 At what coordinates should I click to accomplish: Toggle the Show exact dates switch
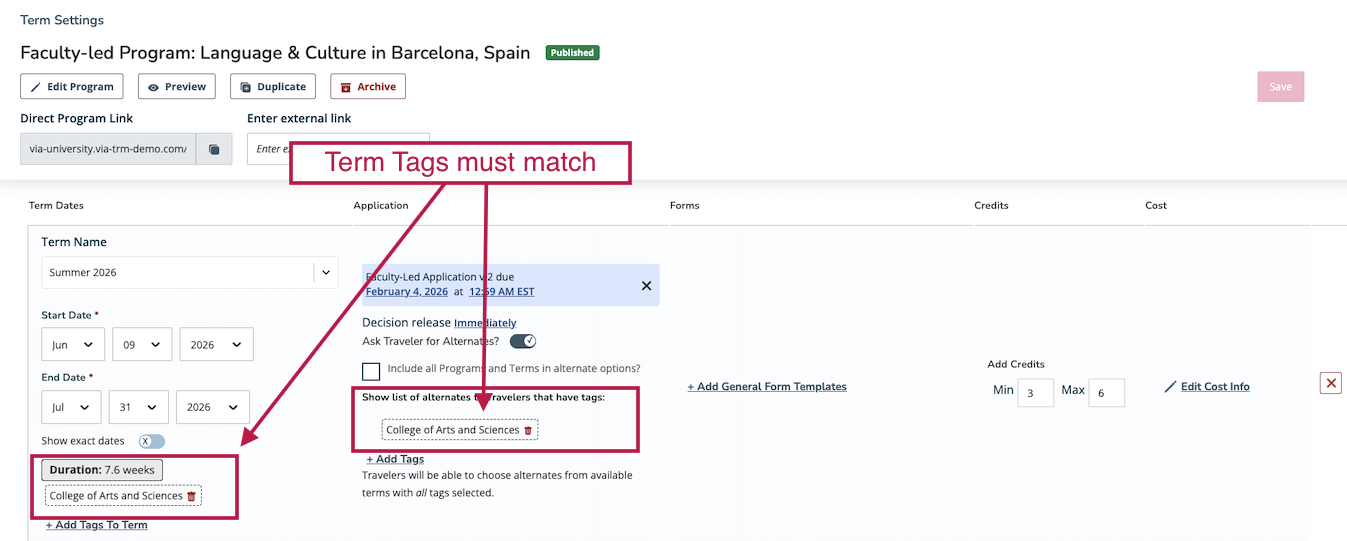[152, 441]
